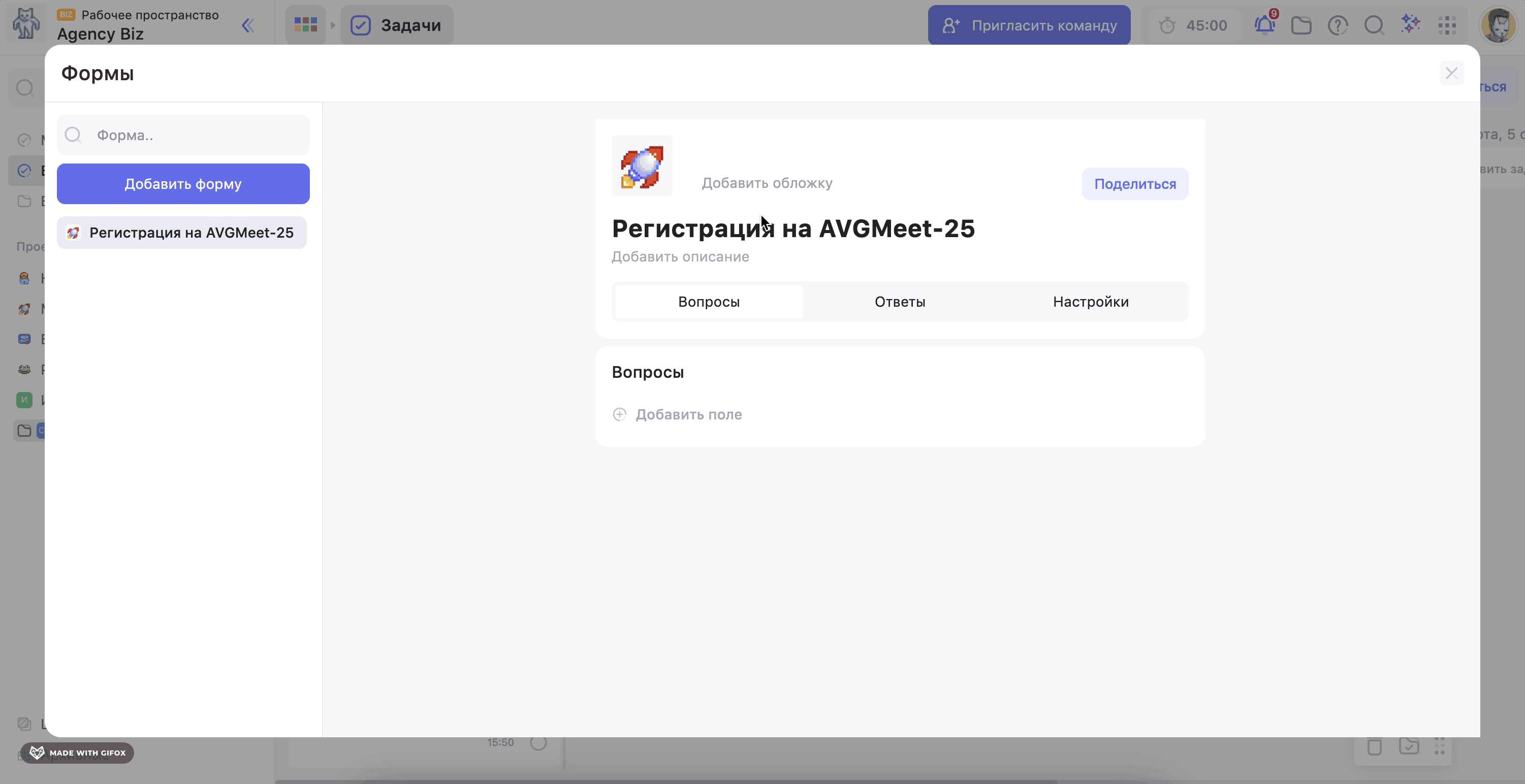1525x784 pixels.
Task: Click the rocket form icon thumbnail
Action: [642, 166]
